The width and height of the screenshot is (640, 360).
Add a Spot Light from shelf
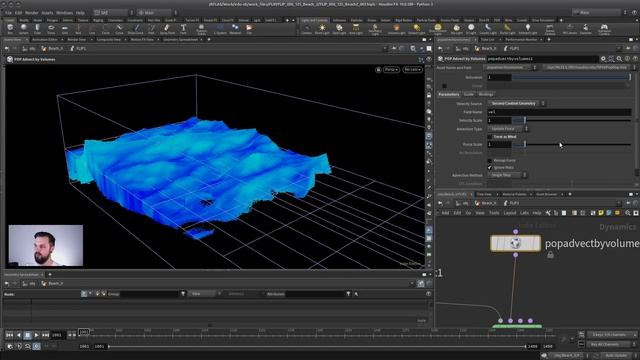tap(339, 29)
